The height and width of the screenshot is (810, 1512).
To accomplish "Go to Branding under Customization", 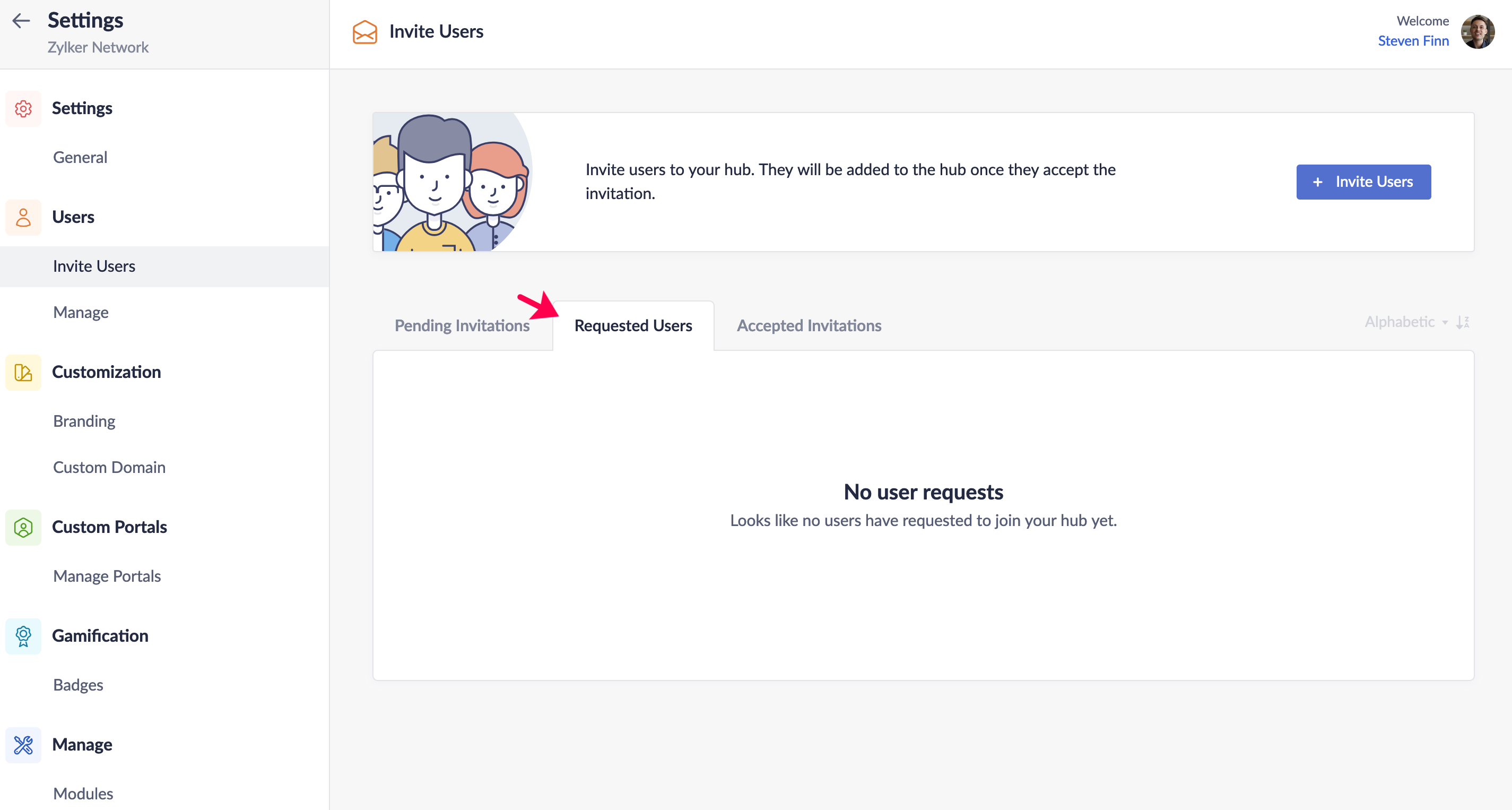I will click(84, 421).
